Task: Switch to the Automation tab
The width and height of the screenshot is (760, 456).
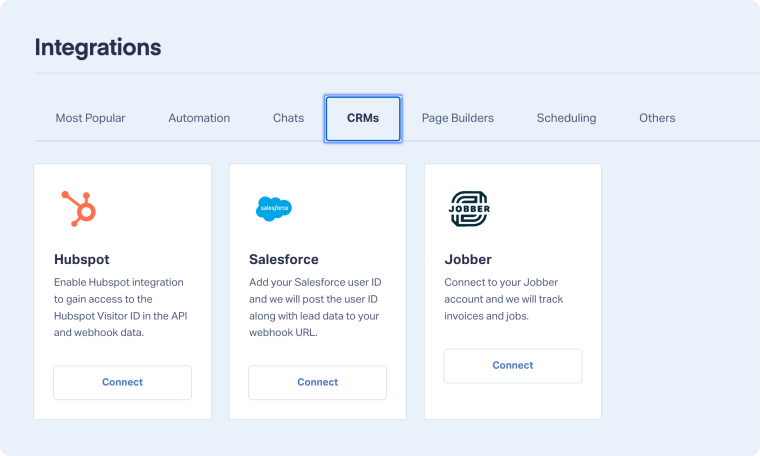Action: point(199,118)
